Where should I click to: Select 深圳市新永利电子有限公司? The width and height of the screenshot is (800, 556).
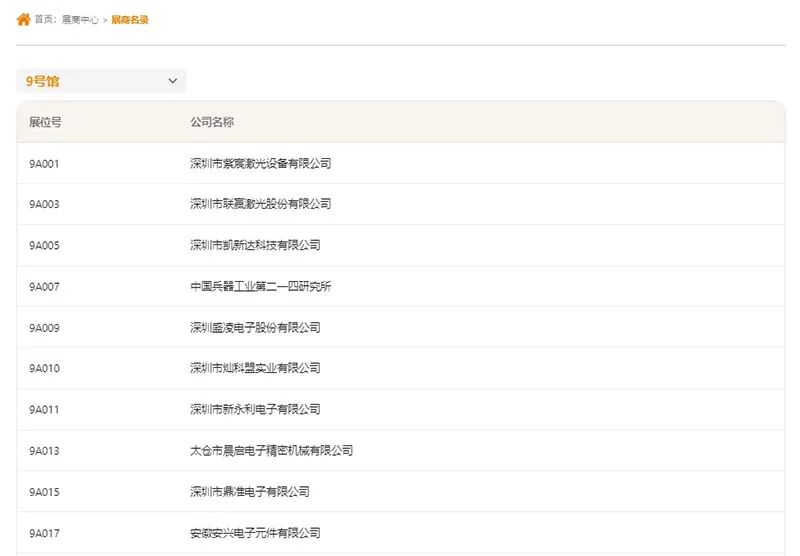[x=255, y=409]
